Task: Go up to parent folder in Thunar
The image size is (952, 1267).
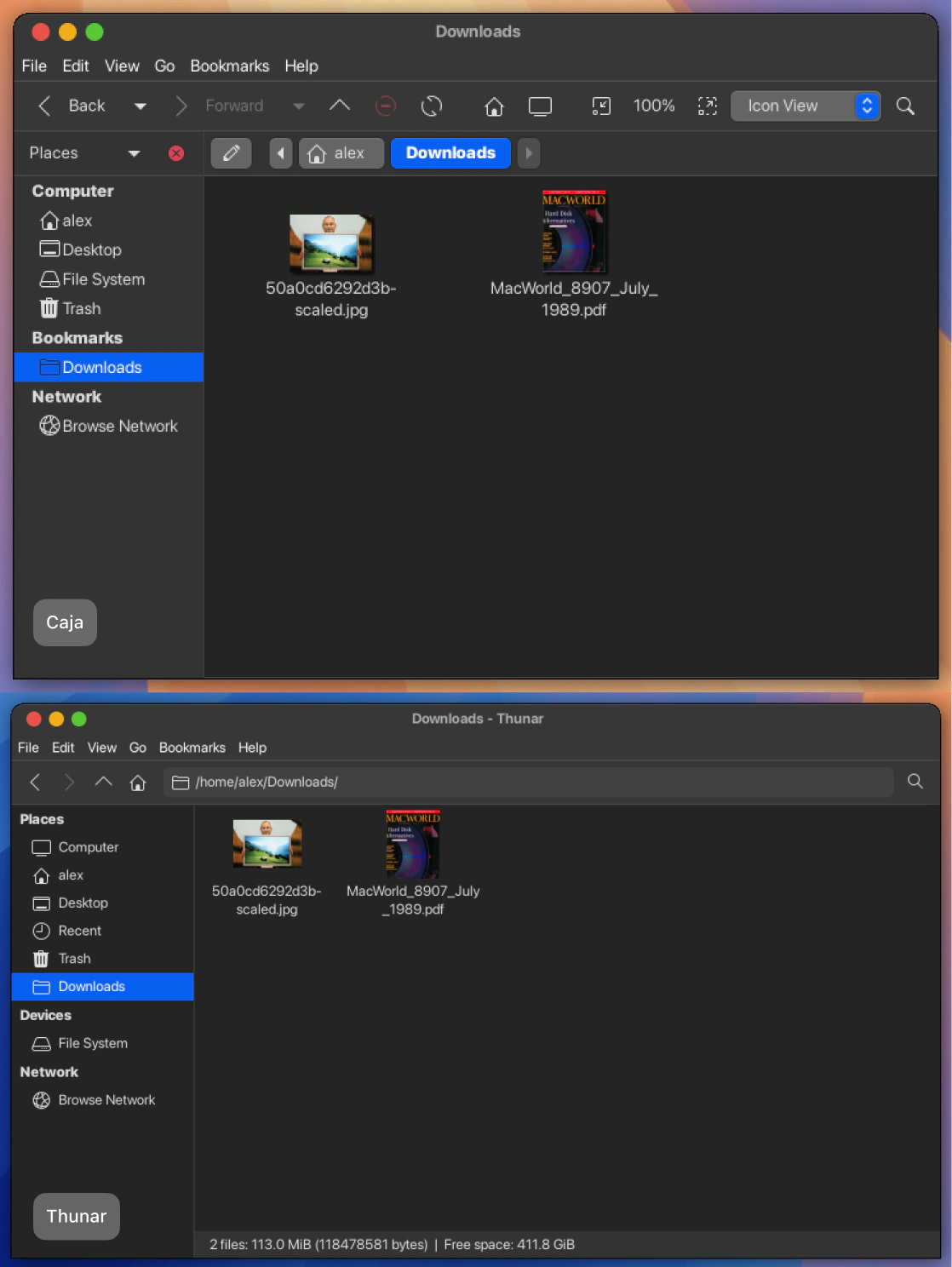Action: (x=103, y=782)
